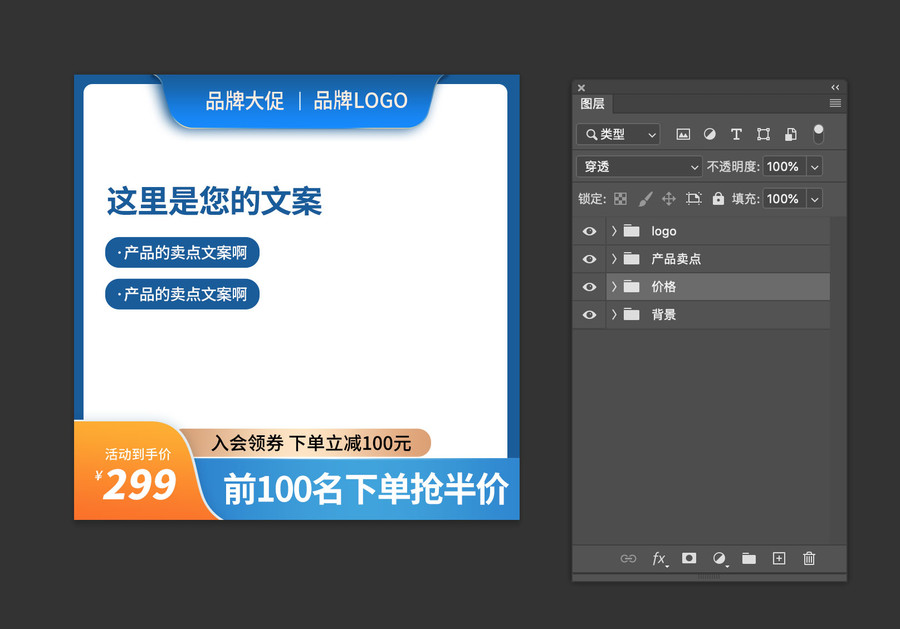Expand the 背景 group
Viewport: 900px width, 629px height.
click(x=614, y=314)
